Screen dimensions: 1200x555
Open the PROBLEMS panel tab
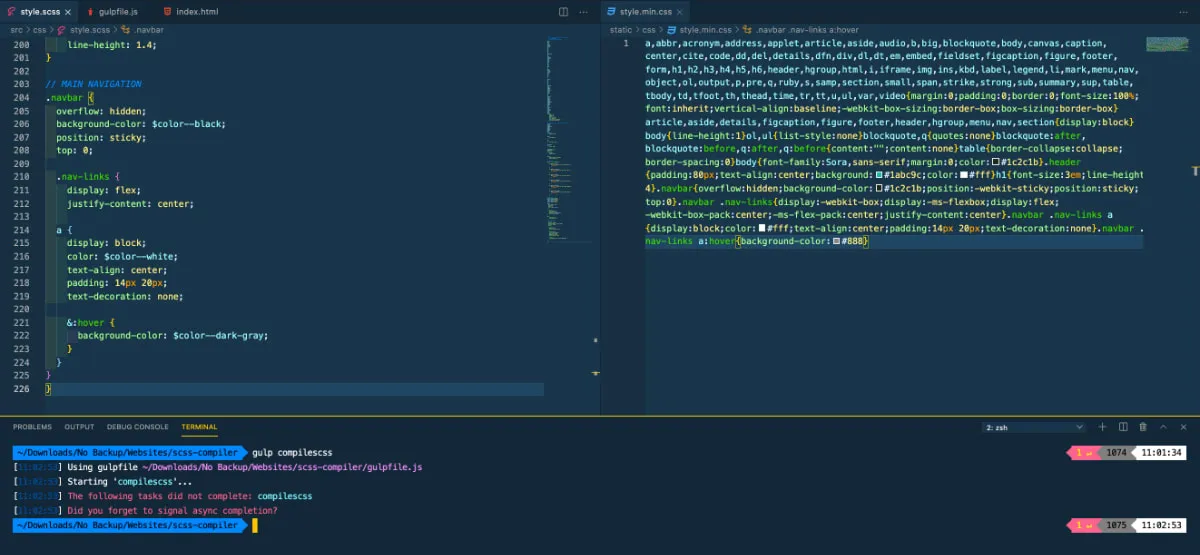click(x=32, y=427)
